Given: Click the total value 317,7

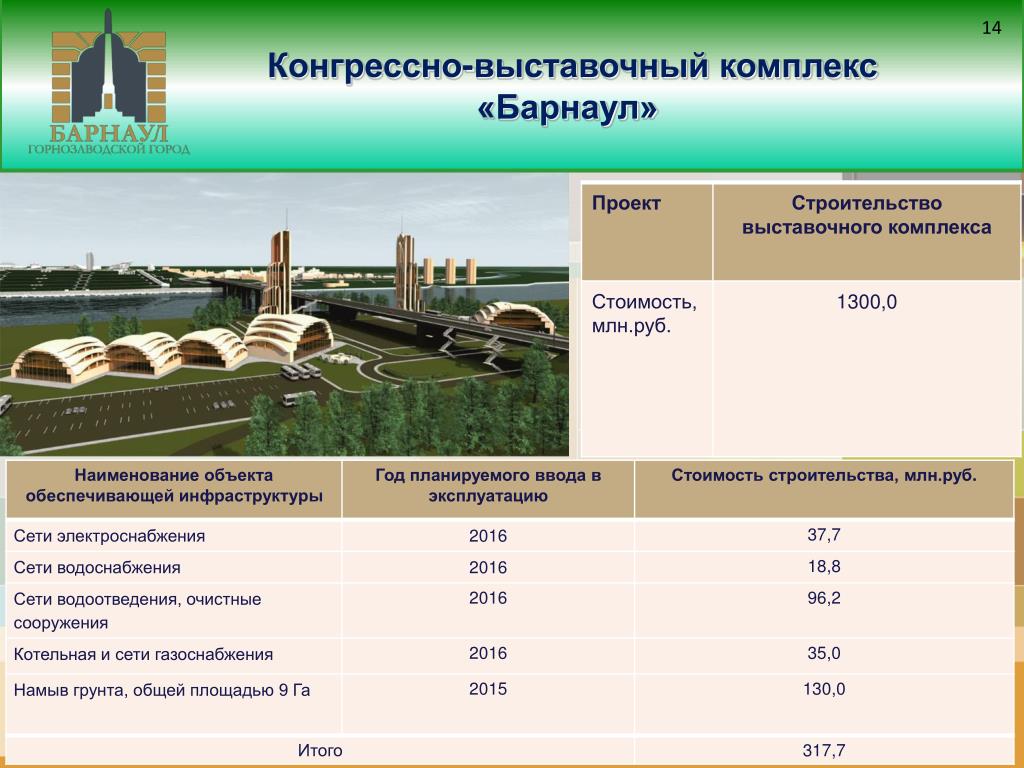Looking at the screenshot, I should 824,750.
